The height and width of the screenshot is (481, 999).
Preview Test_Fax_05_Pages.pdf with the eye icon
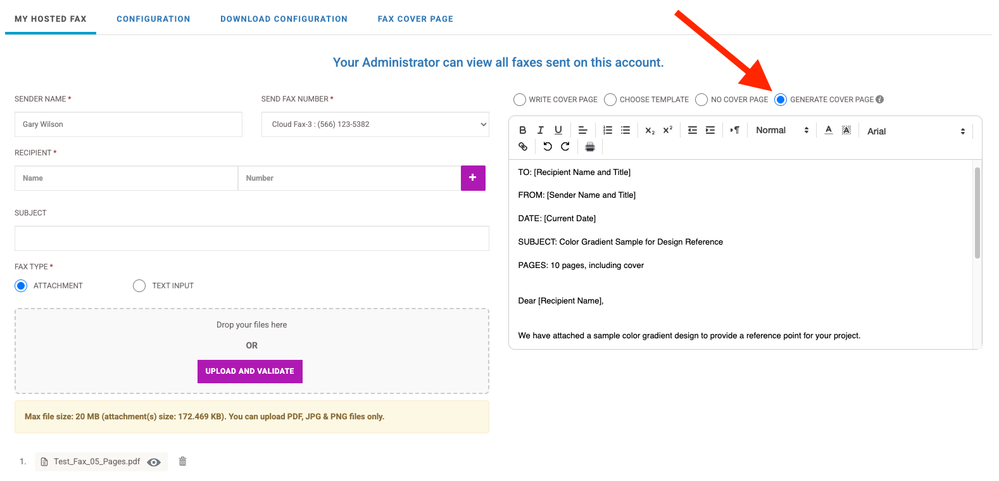(154, 462)
